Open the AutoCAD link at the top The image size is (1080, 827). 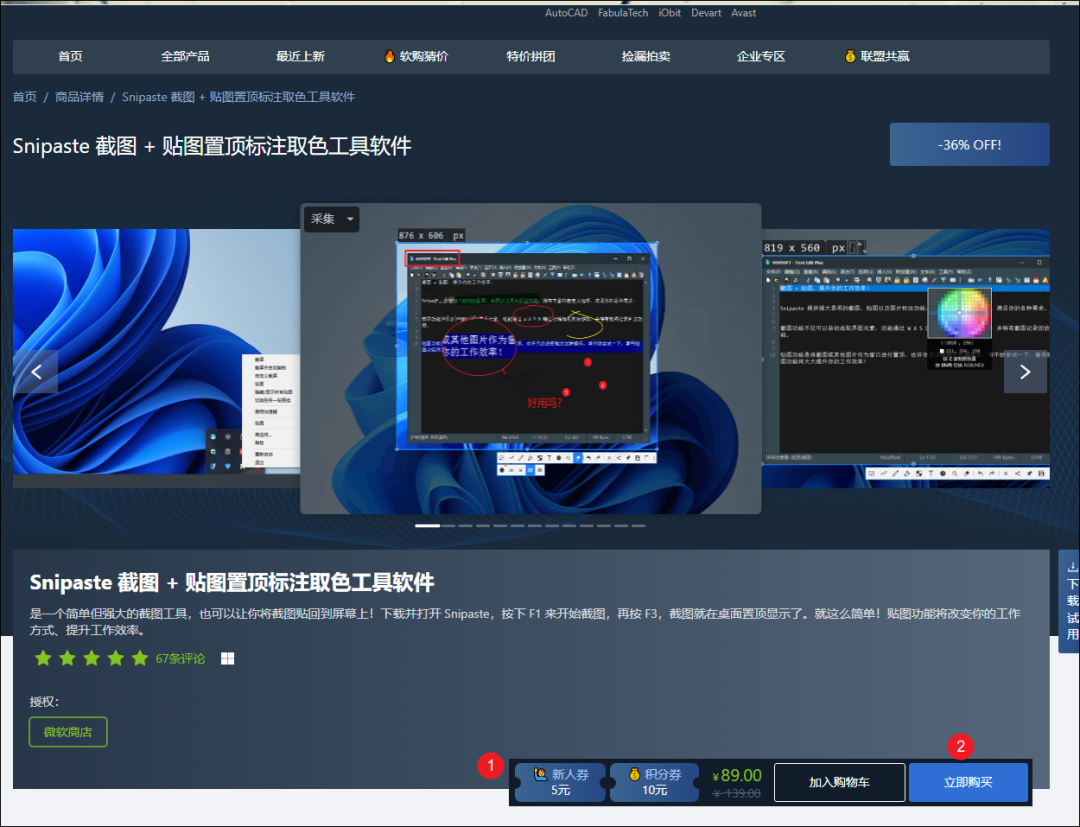click(x=565, y=12)
